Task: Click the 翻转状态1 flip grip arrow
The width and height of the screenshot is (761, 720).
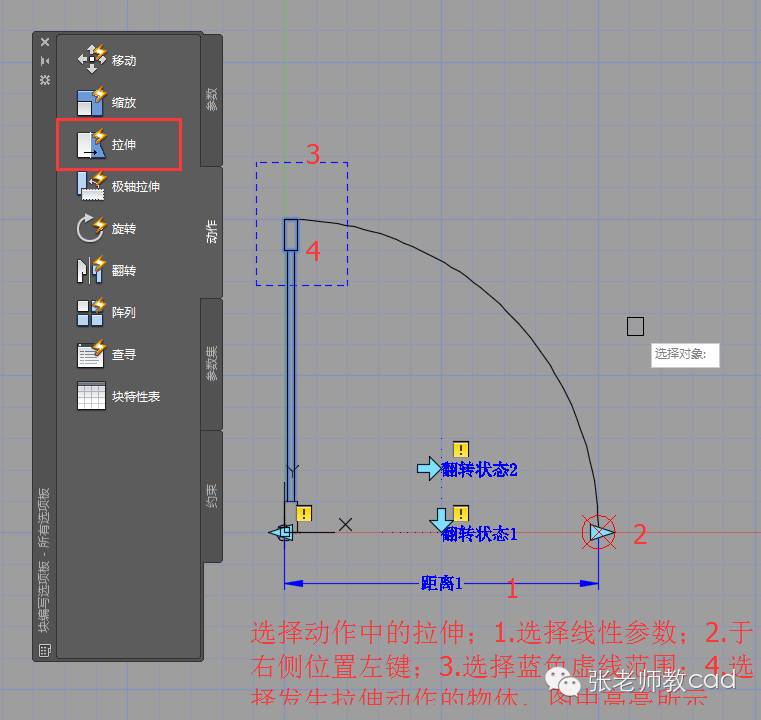Action: point(441,520)
